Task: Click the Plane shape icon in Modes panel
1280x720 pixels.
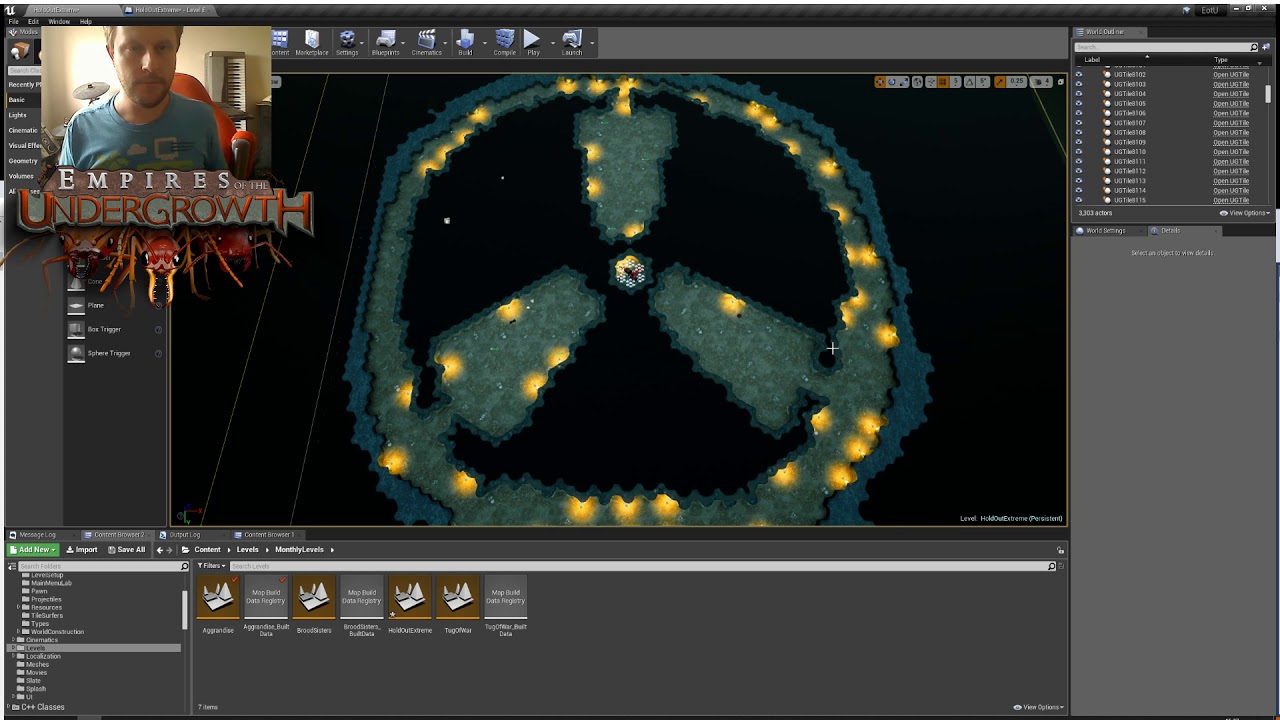Action: coord(76,305)
